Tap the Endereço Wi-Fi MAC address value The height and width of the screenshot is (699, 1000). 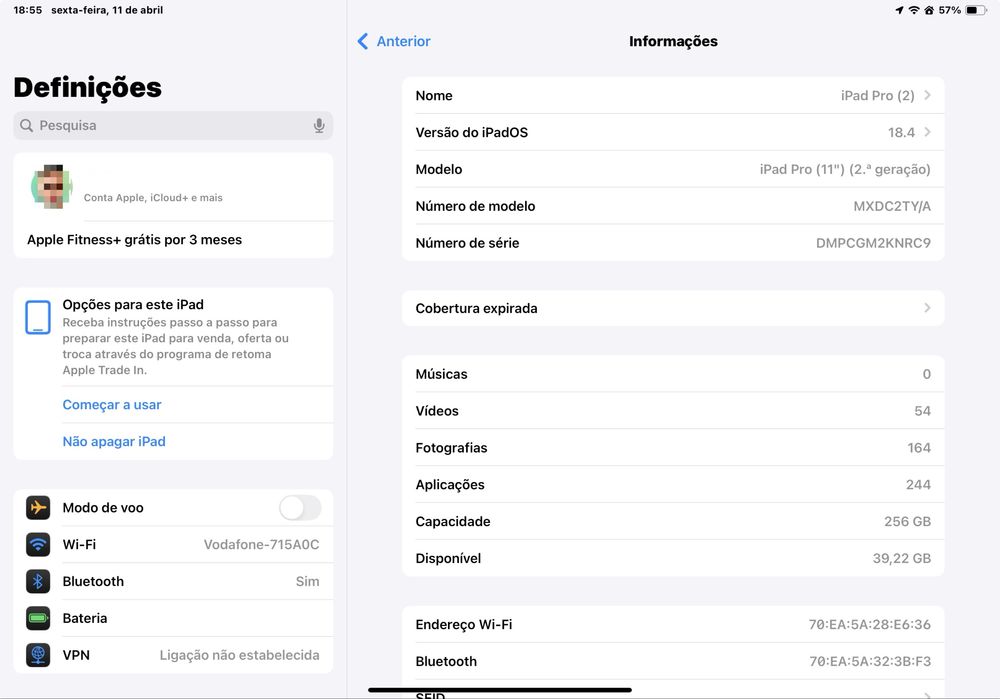[x=870, y=624]
